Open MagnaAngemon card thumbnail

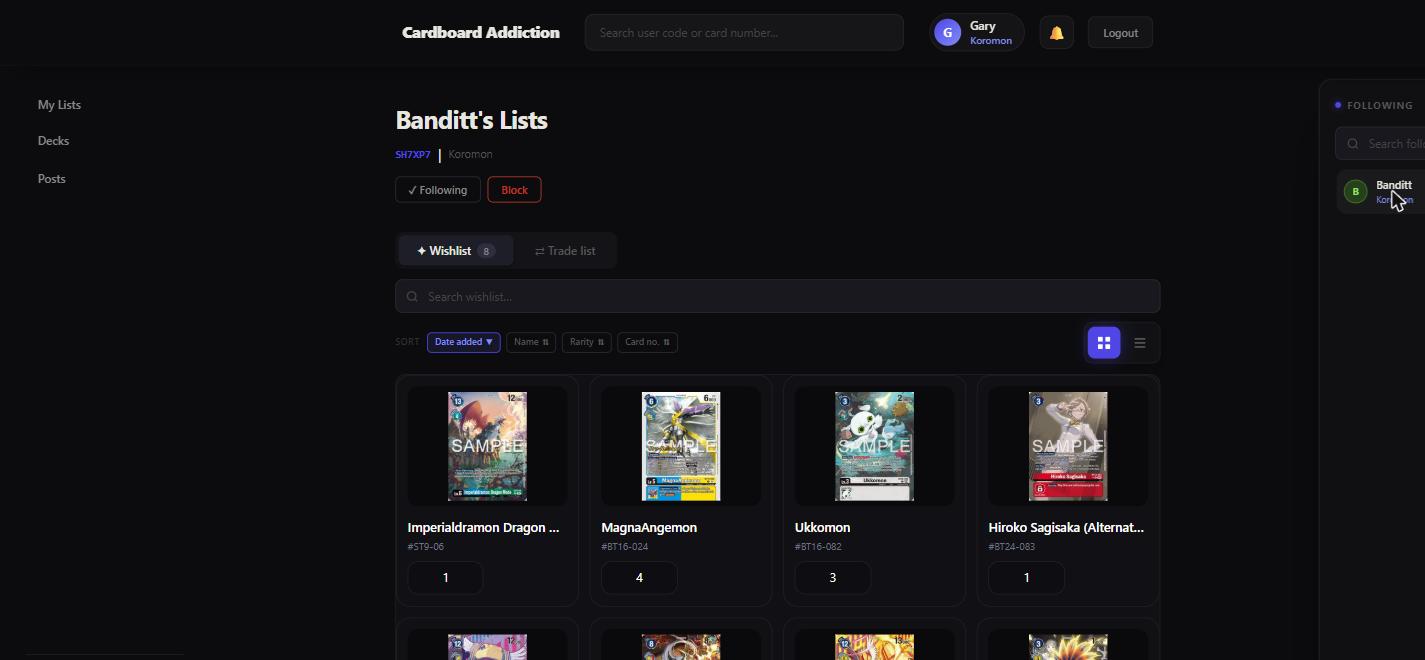click(x=681, y=446)
